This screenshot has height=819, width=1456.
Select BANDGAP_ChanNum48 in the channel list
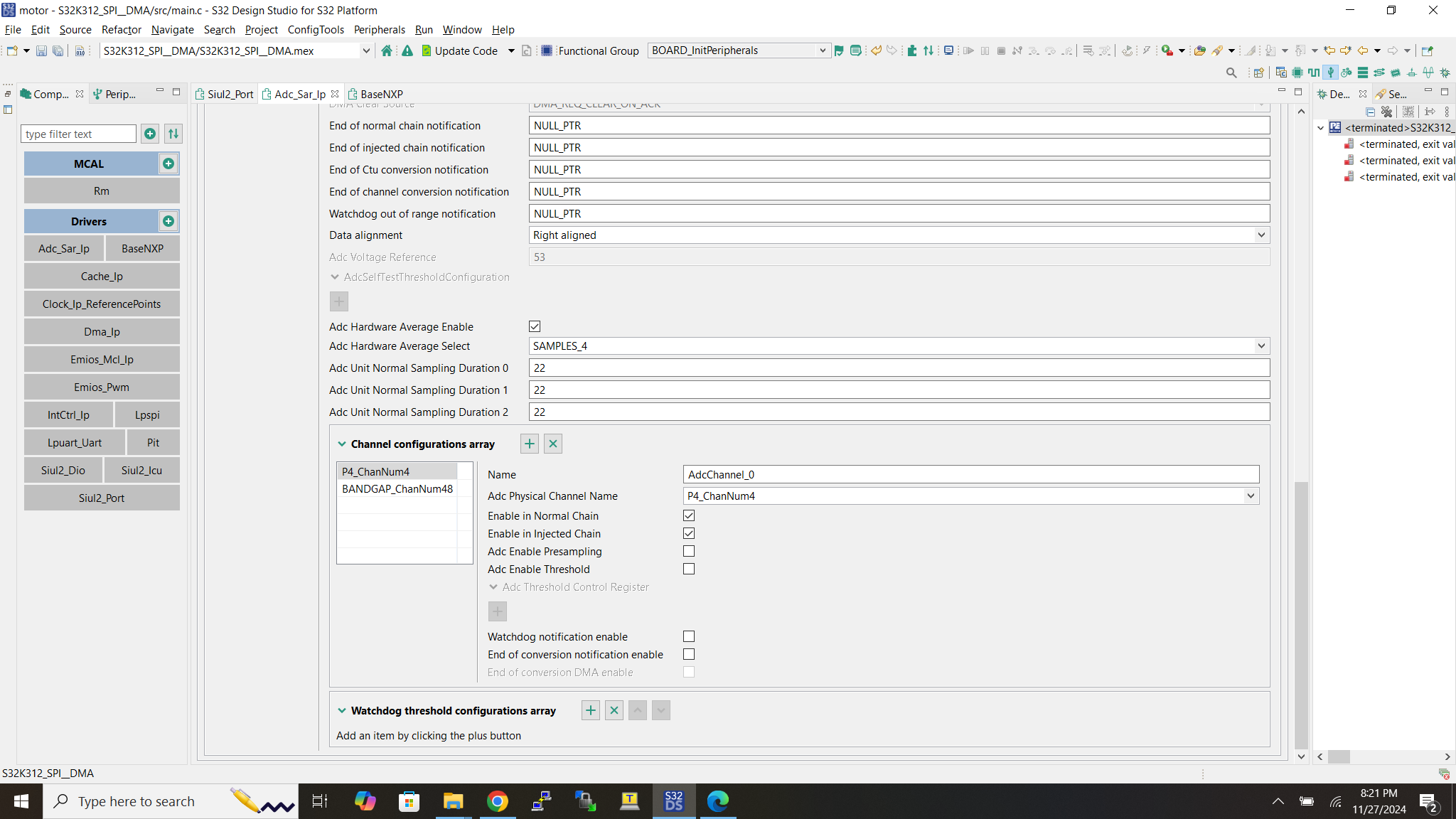397,488
